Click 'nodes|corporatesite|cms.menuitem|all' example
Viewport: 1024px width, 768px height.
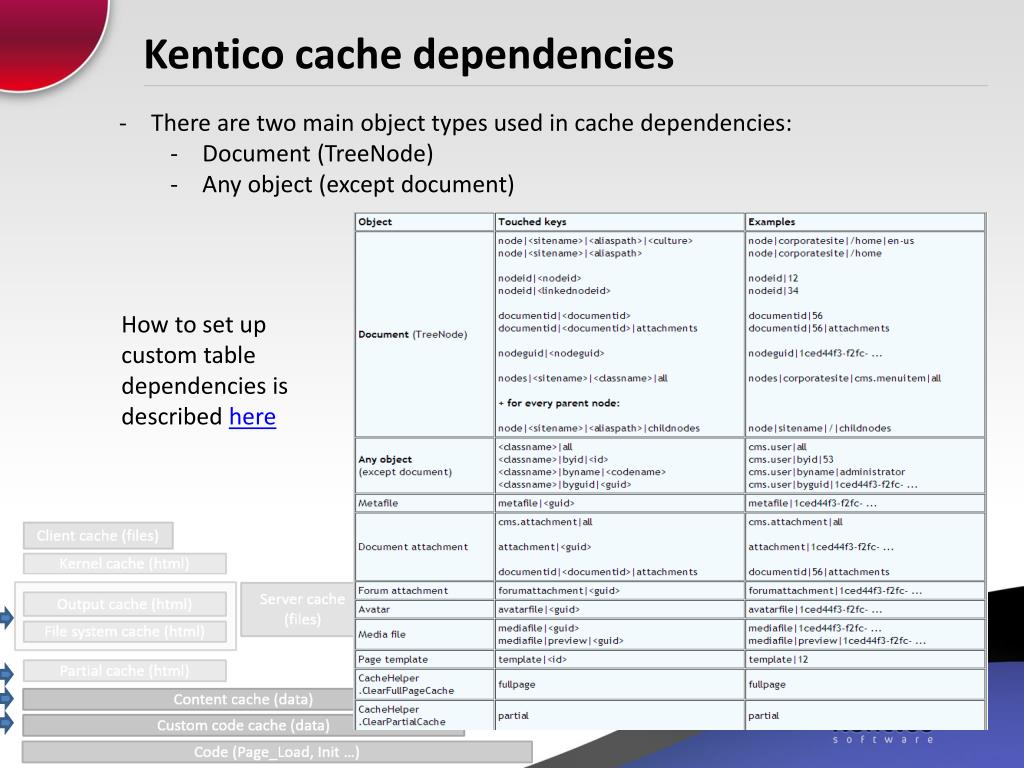pyautogui.click(x=844, y=378)
